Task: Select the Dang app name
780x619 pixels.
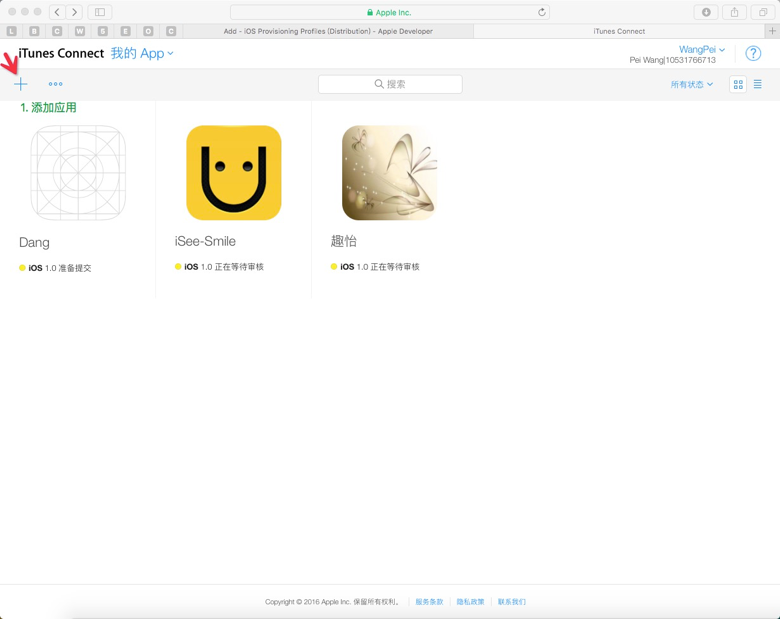Action: pos(34,242)
